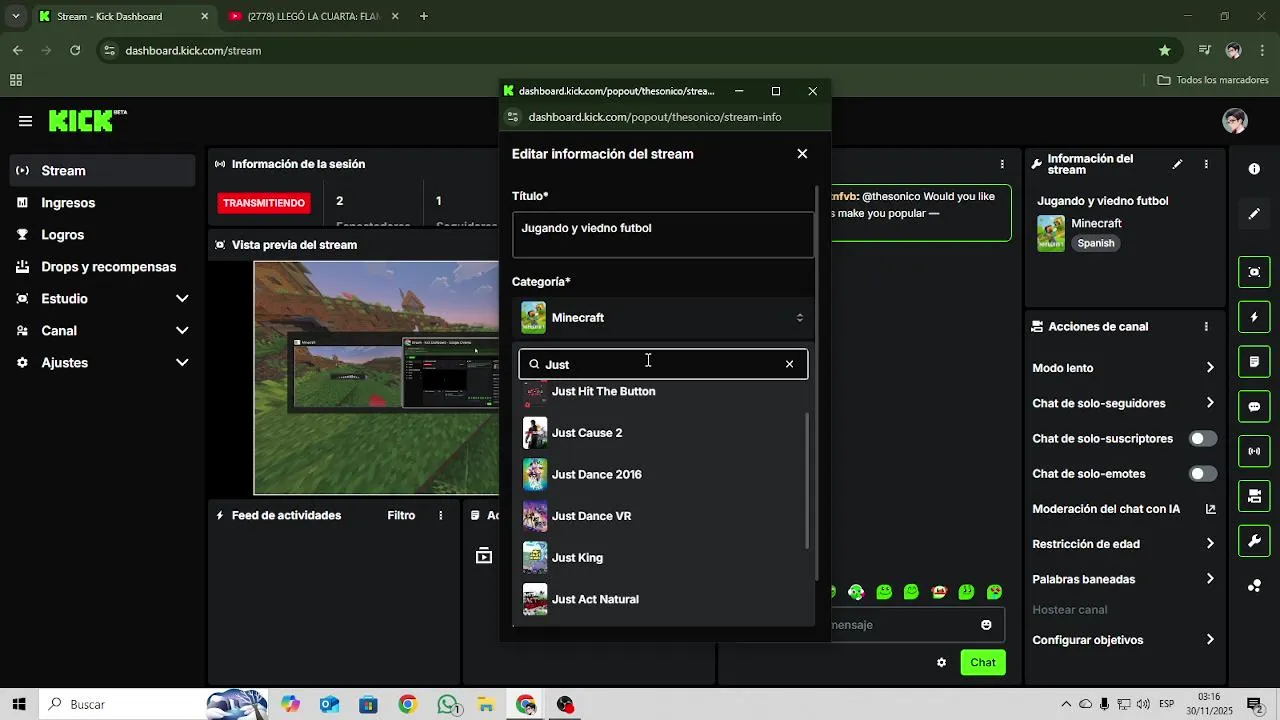This screenshot has height=720, width=1280.
Task: Toggle Chat de solo-emotes switch
Action: pos(1203,474)
